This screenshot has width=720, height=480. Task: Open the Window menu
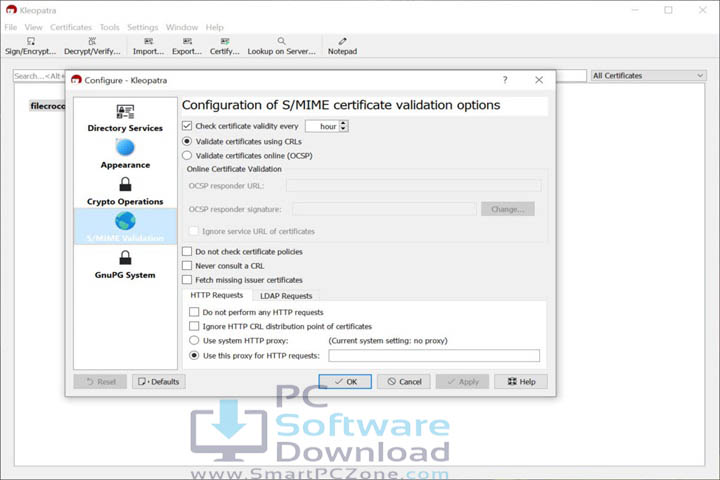tap(181, 27)
